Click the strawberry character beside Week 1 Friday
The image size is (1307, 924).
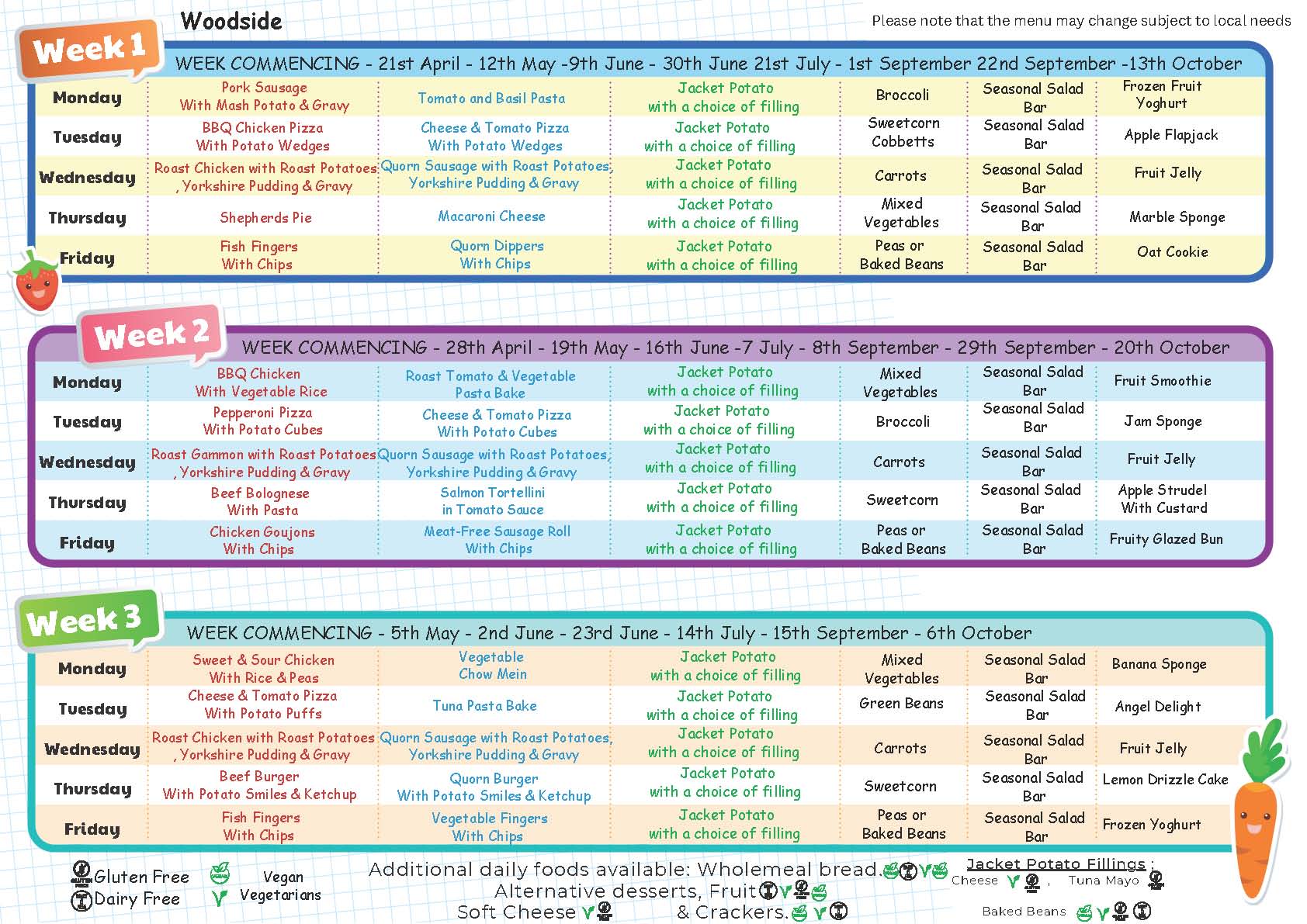click(x=36, y=280)
